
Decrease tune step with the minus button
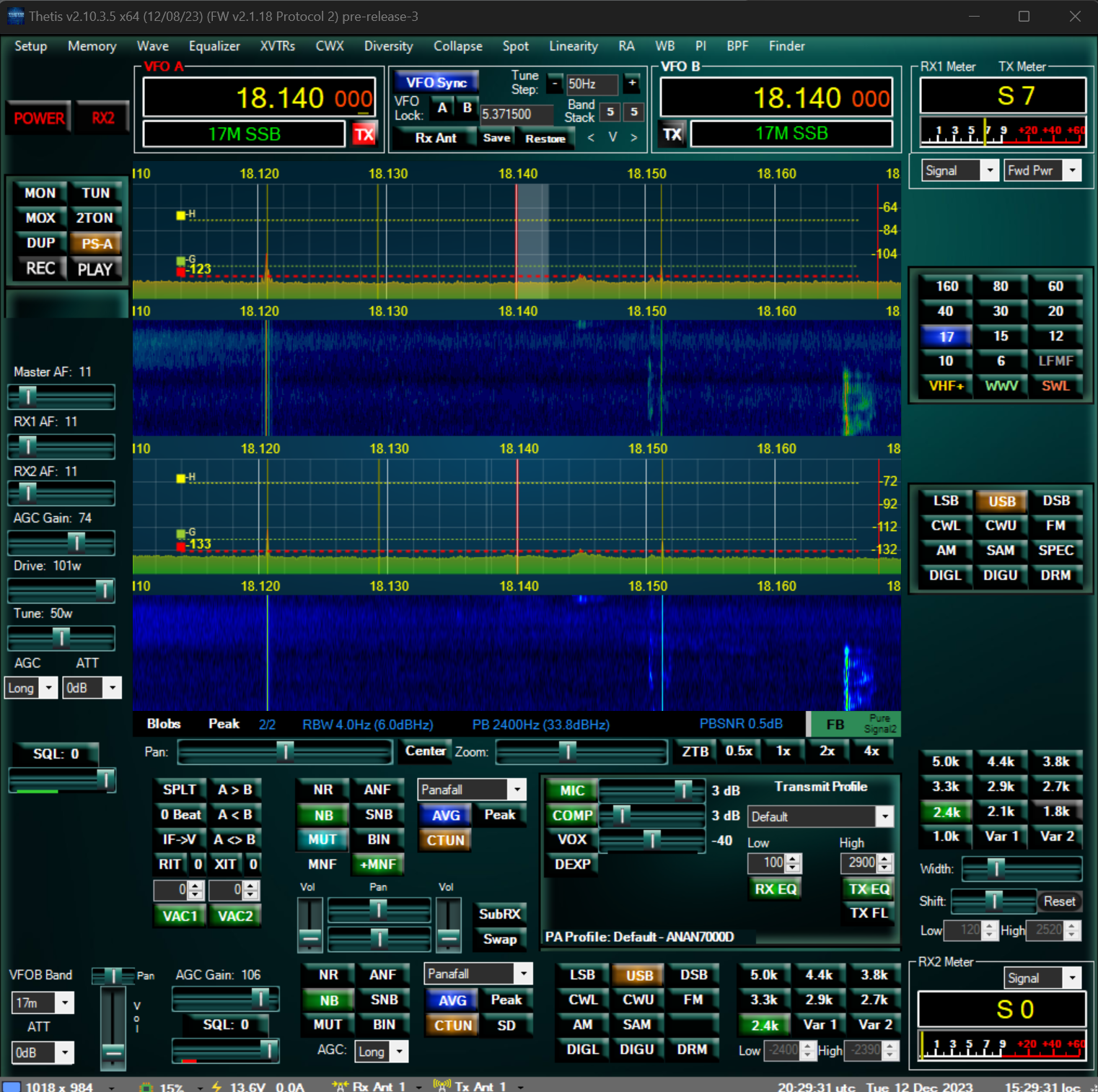point(555,84)
